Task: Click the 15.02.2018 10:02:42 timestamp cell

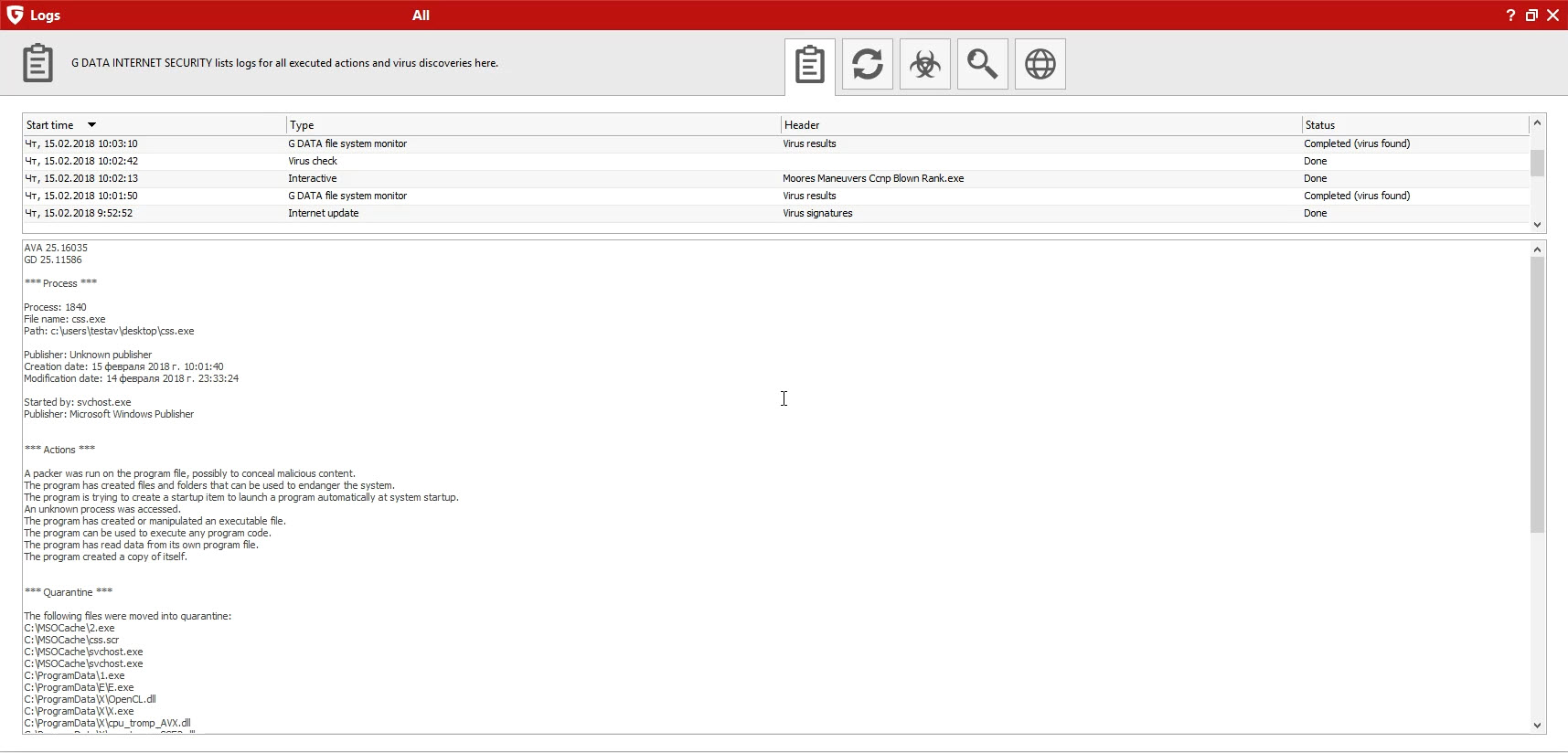Action: click(81, 161)
